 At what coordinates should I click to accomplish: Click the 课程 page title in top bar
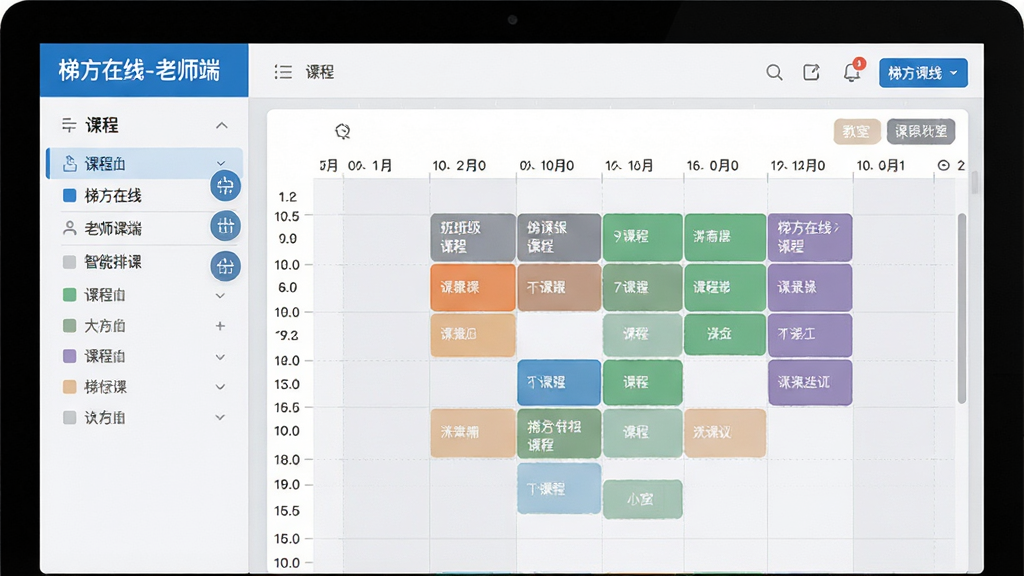point(320,72)
